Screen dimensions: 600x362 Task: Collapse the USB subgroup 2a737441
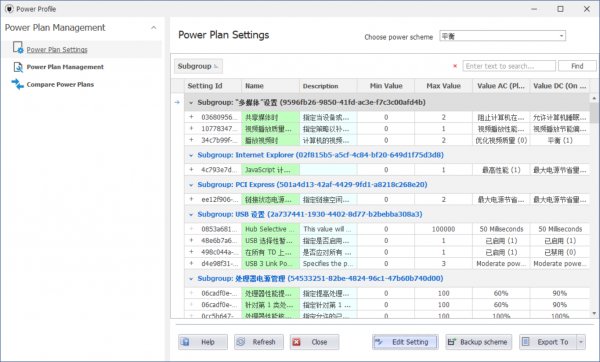(x=191, y=214)
